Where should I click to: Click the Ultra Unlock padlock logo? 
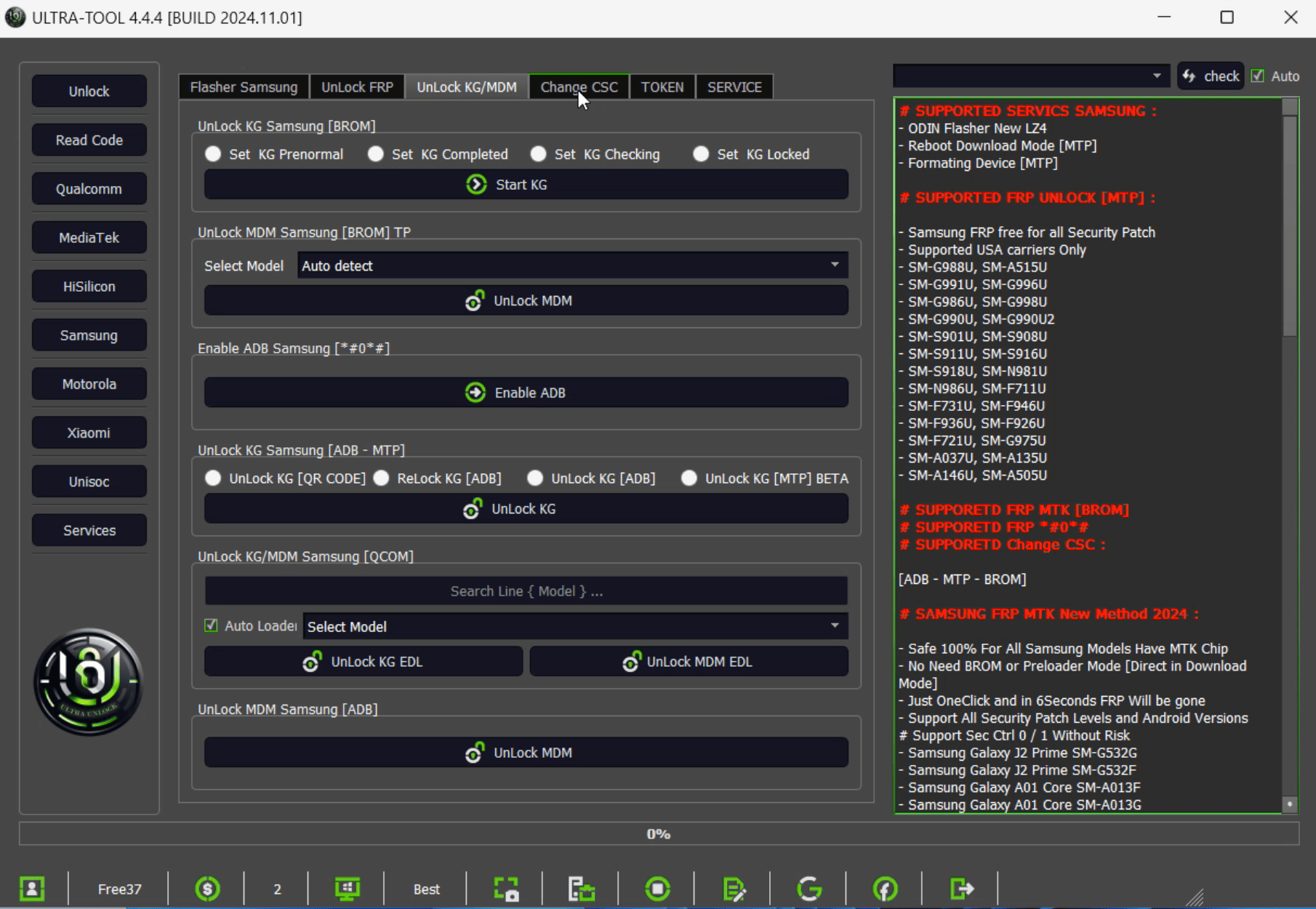89,682
